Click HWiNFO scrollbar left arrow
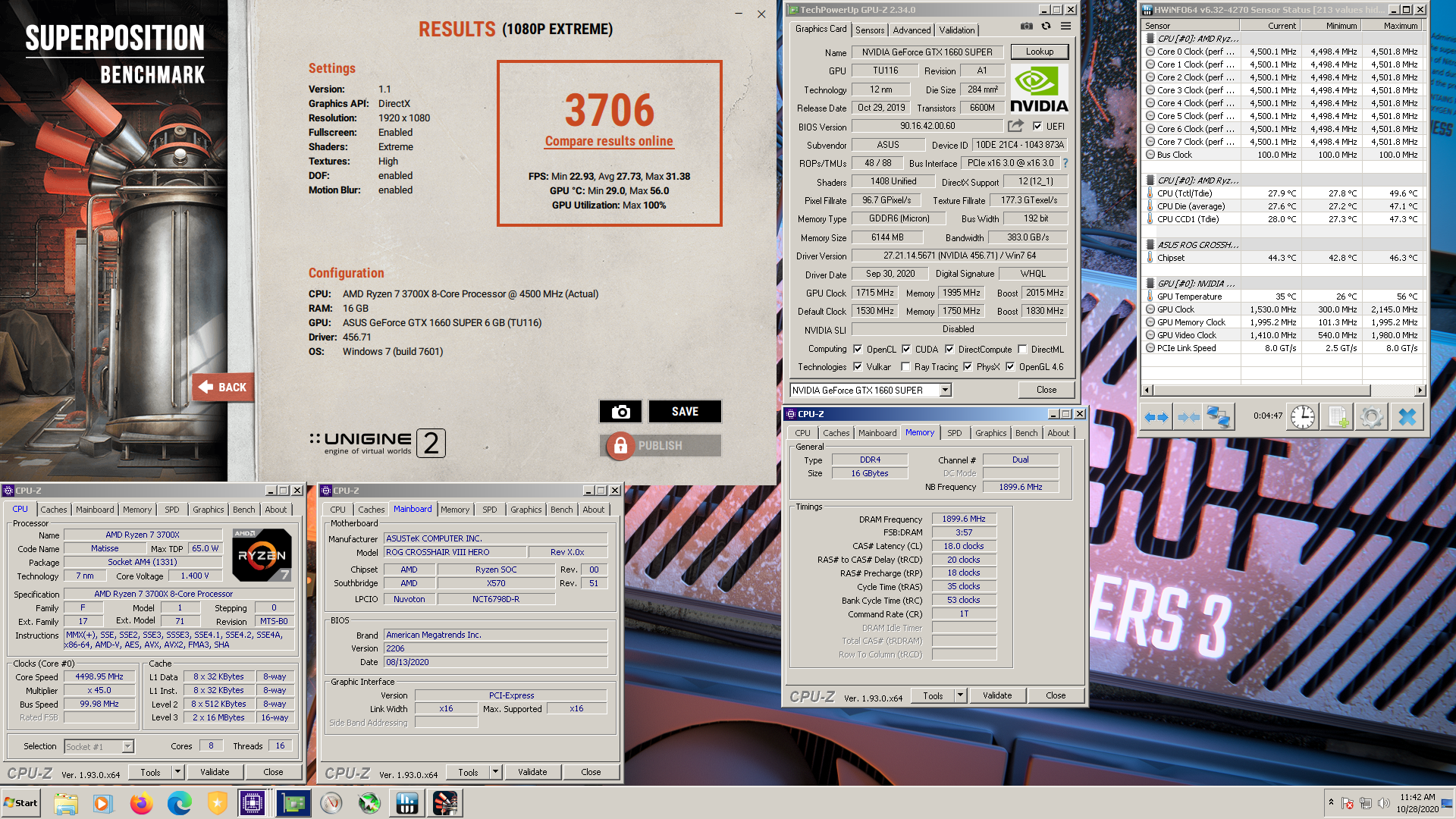 click(1147, 390)
